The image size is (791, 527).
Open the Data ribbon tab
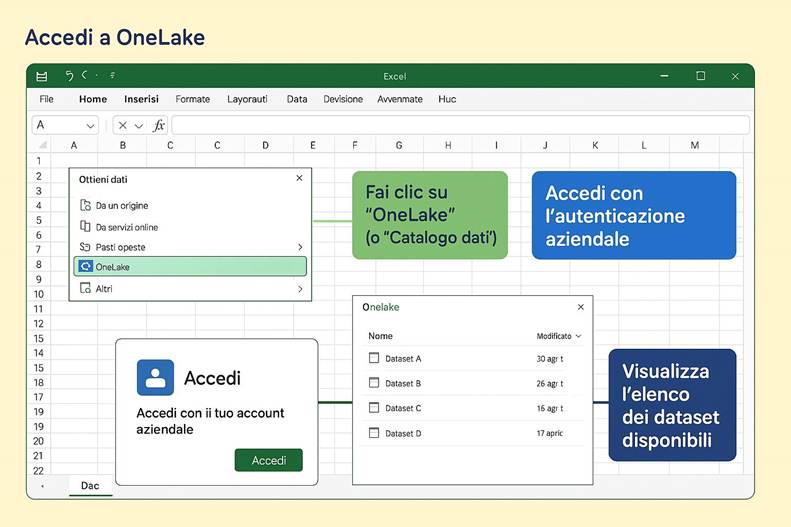[297, 99]
